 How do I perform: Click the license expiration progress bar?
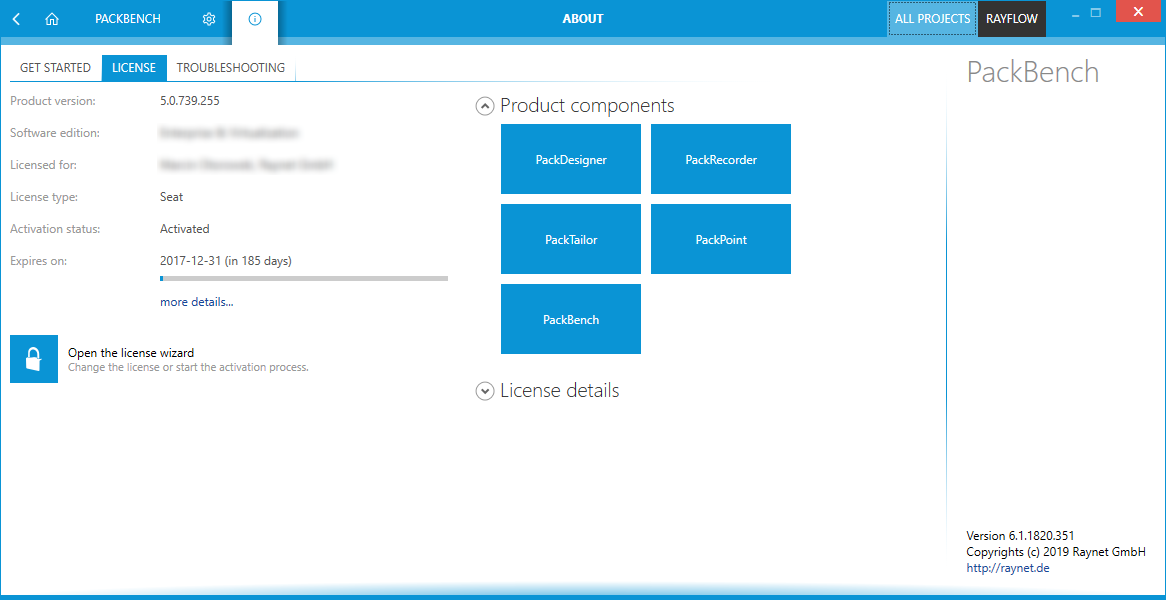pos(304,278)
